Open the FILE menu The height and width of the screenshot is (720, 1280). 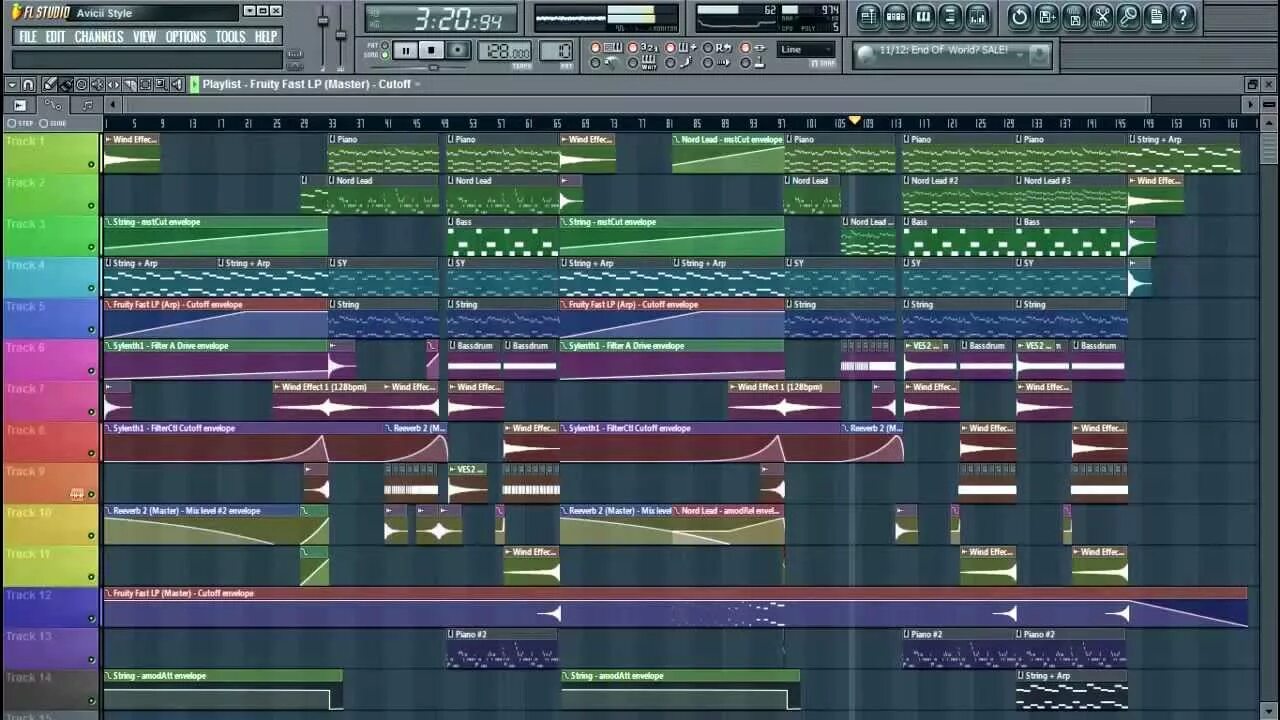(x=28, y=37)
